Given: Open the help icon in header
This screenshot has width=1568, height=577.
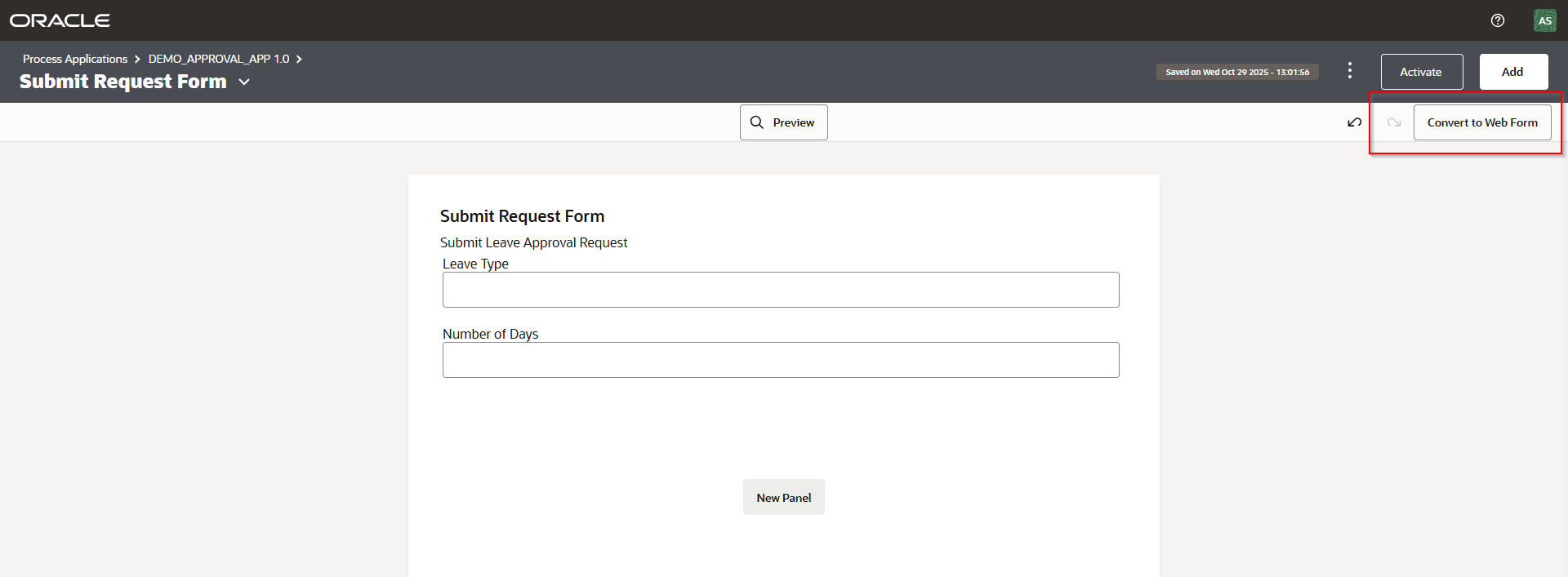Looking at the screenshot, I should [x=1497, y=20].
